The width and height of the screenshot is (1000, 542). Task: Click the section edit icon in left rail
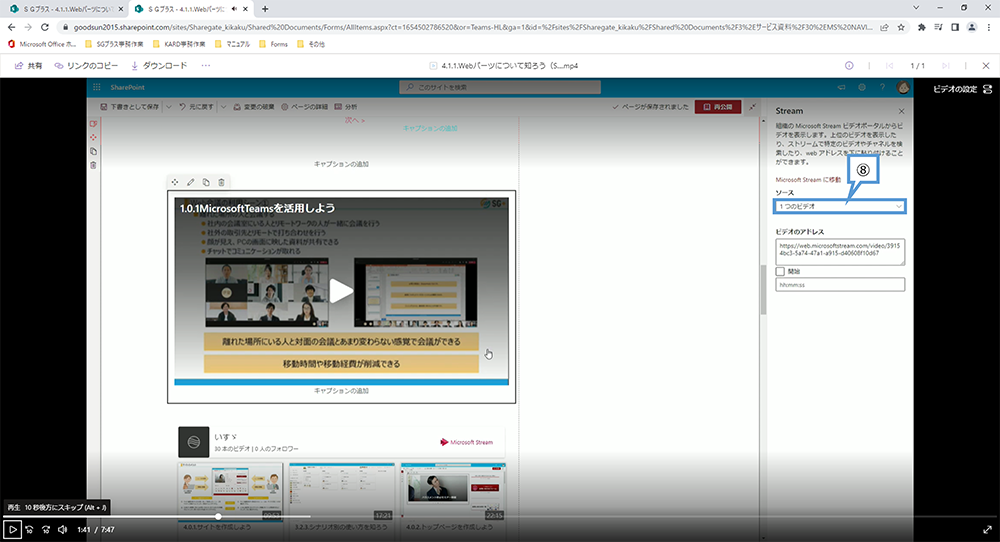(93, 124)
